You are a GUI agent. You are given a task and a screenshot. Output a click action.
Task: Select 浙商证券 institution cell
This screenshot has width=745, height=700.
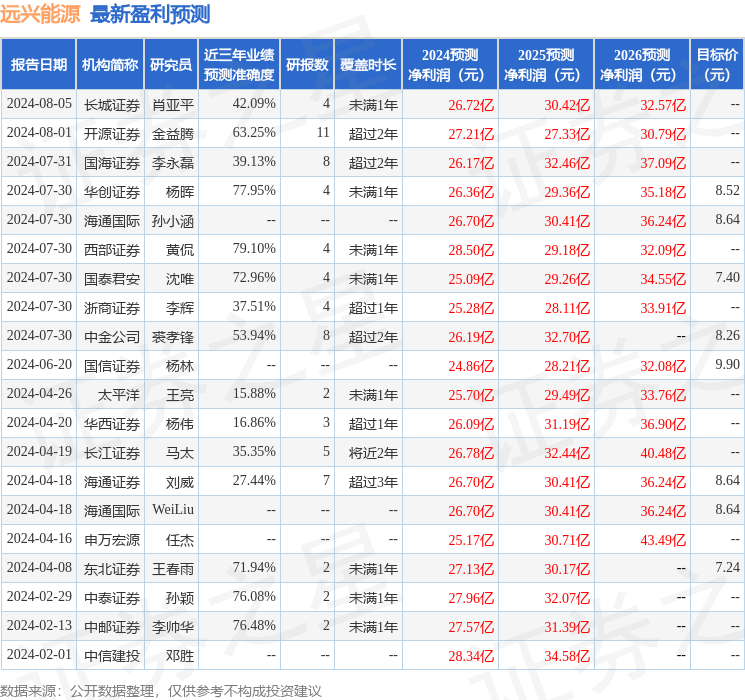112,308
